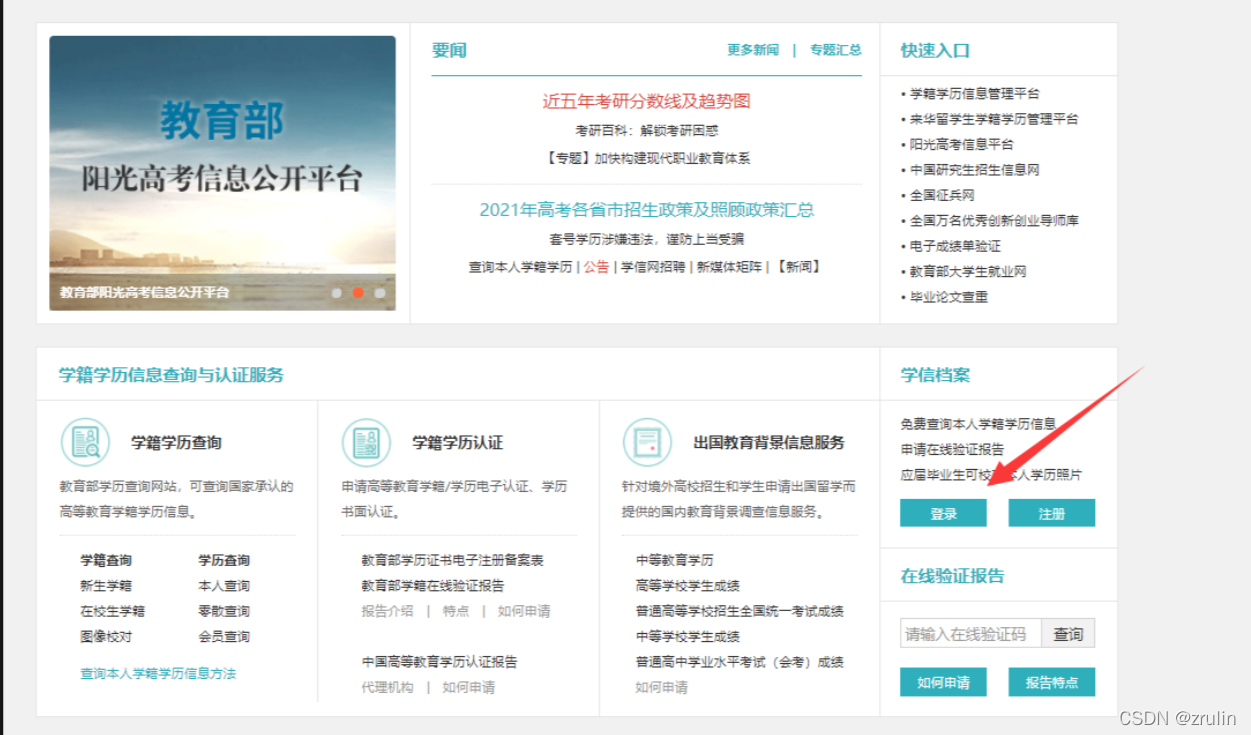Open 近五年考研分数线及趋势图 headline
The width and height of the screenshot is (1251, 735).
coord(647,101)
